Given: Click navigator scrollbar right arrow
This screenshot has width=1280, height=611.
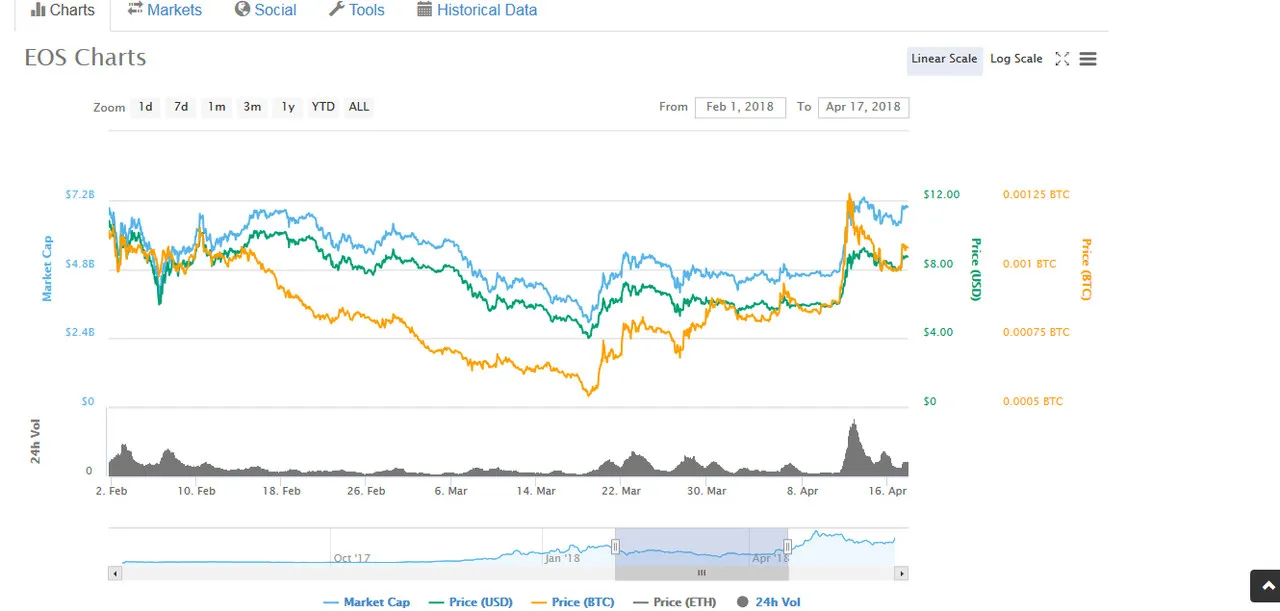Looking at the screenshot, I should coord(901,573).
